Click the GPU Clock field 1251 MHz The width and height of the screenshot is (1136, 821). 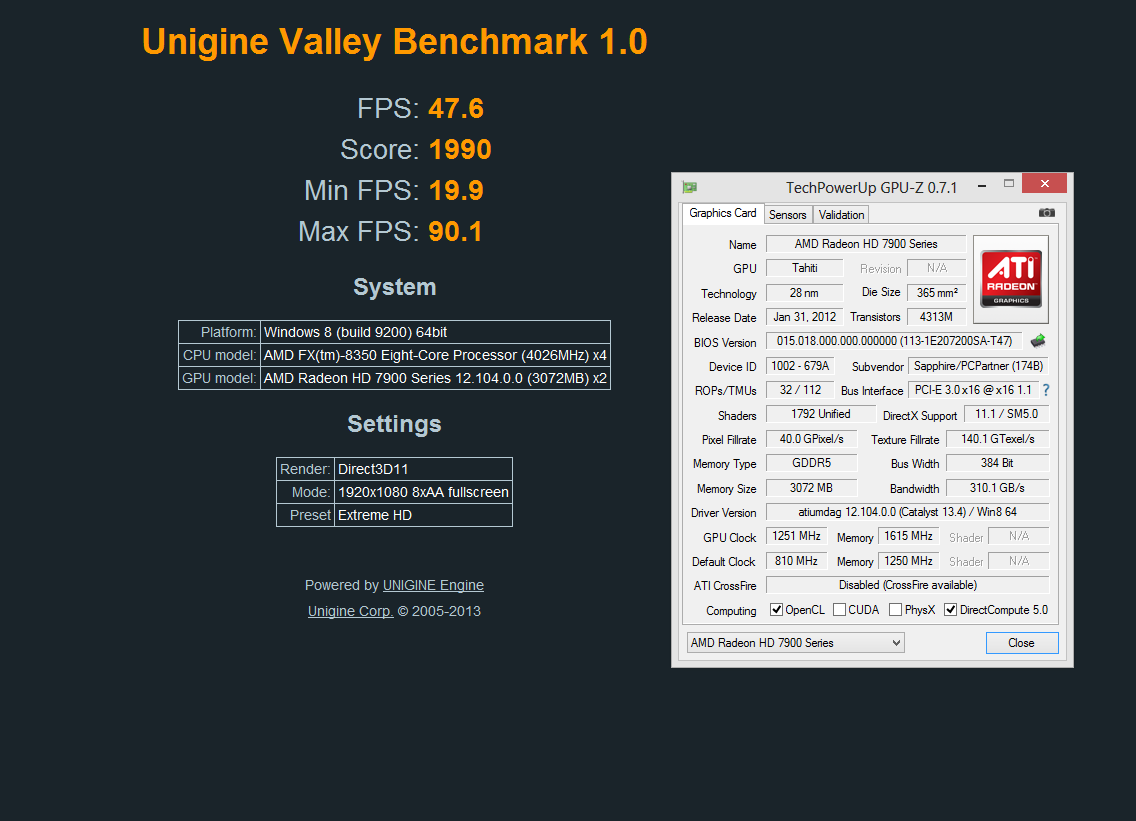pyautogui.click(x=796, y=536)
